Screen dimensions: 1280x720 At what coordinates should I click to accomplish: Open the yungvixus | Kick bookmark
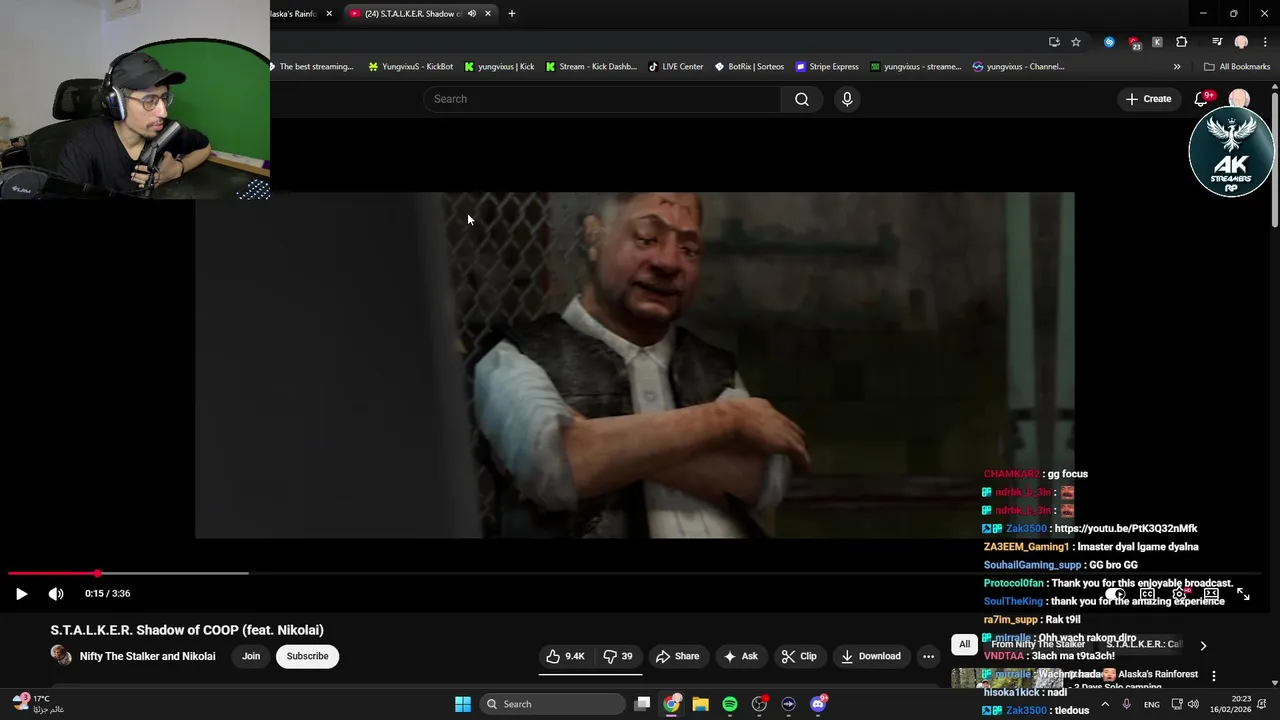point(499,67)
